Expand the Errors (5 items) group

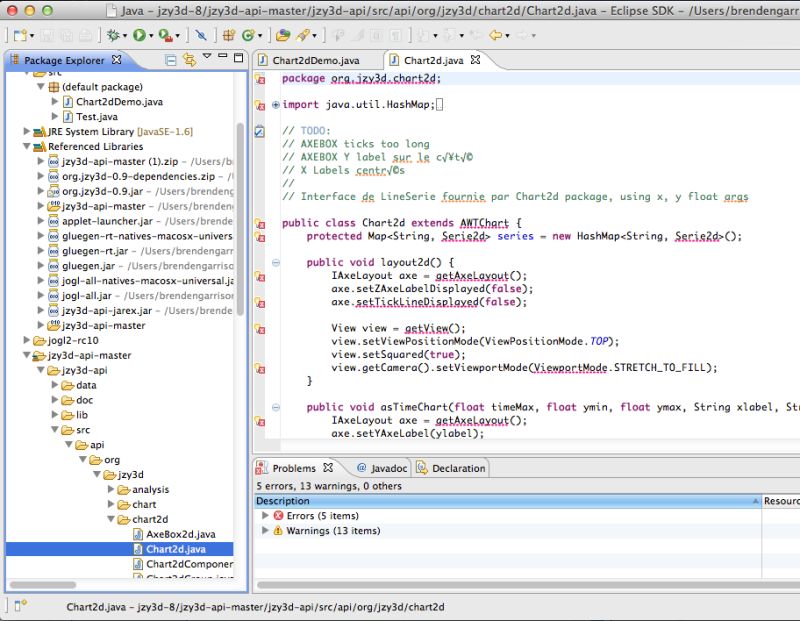pyautogui.click(x=264, y=514)
